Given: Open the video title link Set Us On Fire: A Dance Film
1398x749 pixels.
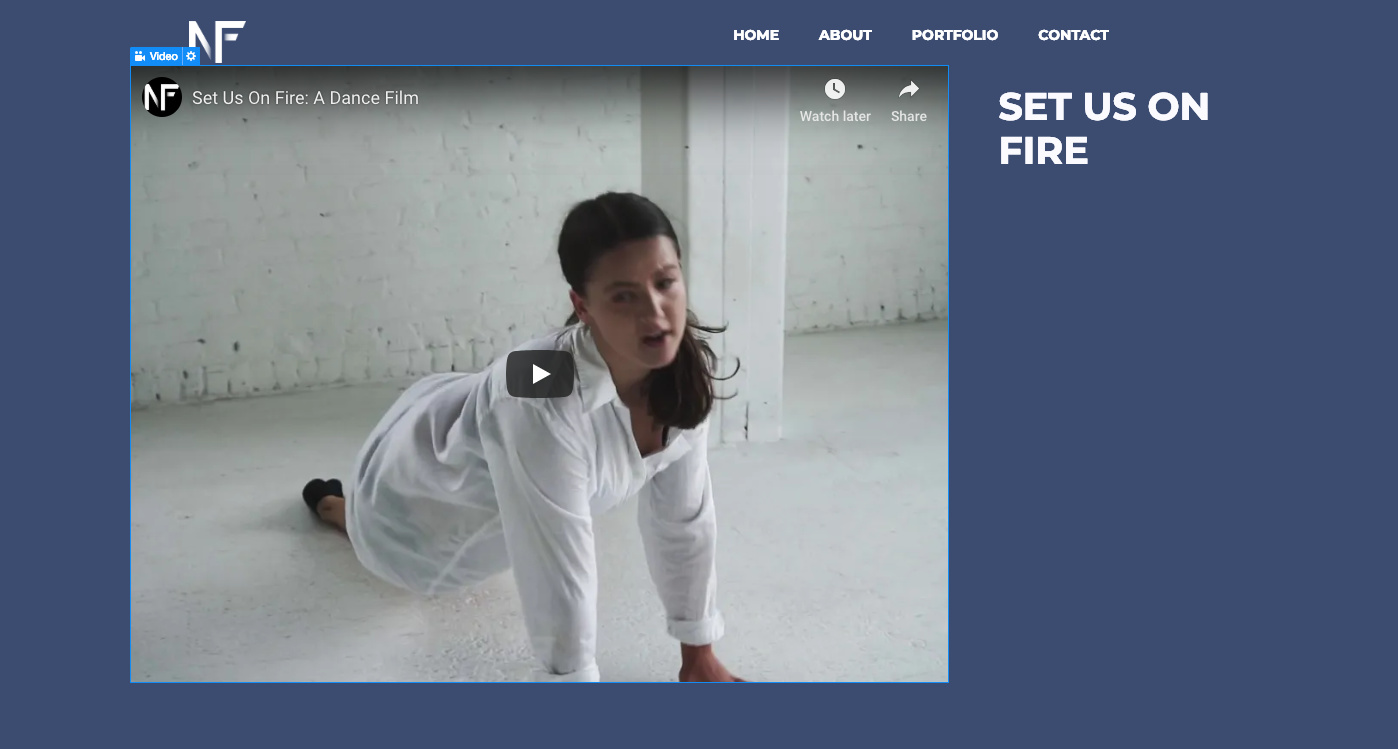Looking at the screenshot, I should point(305,98).
